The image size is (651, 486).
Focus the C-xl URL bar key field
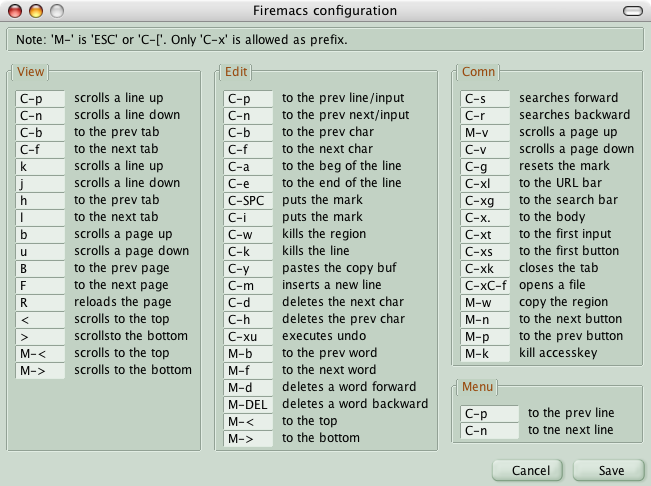coord(485,184)
